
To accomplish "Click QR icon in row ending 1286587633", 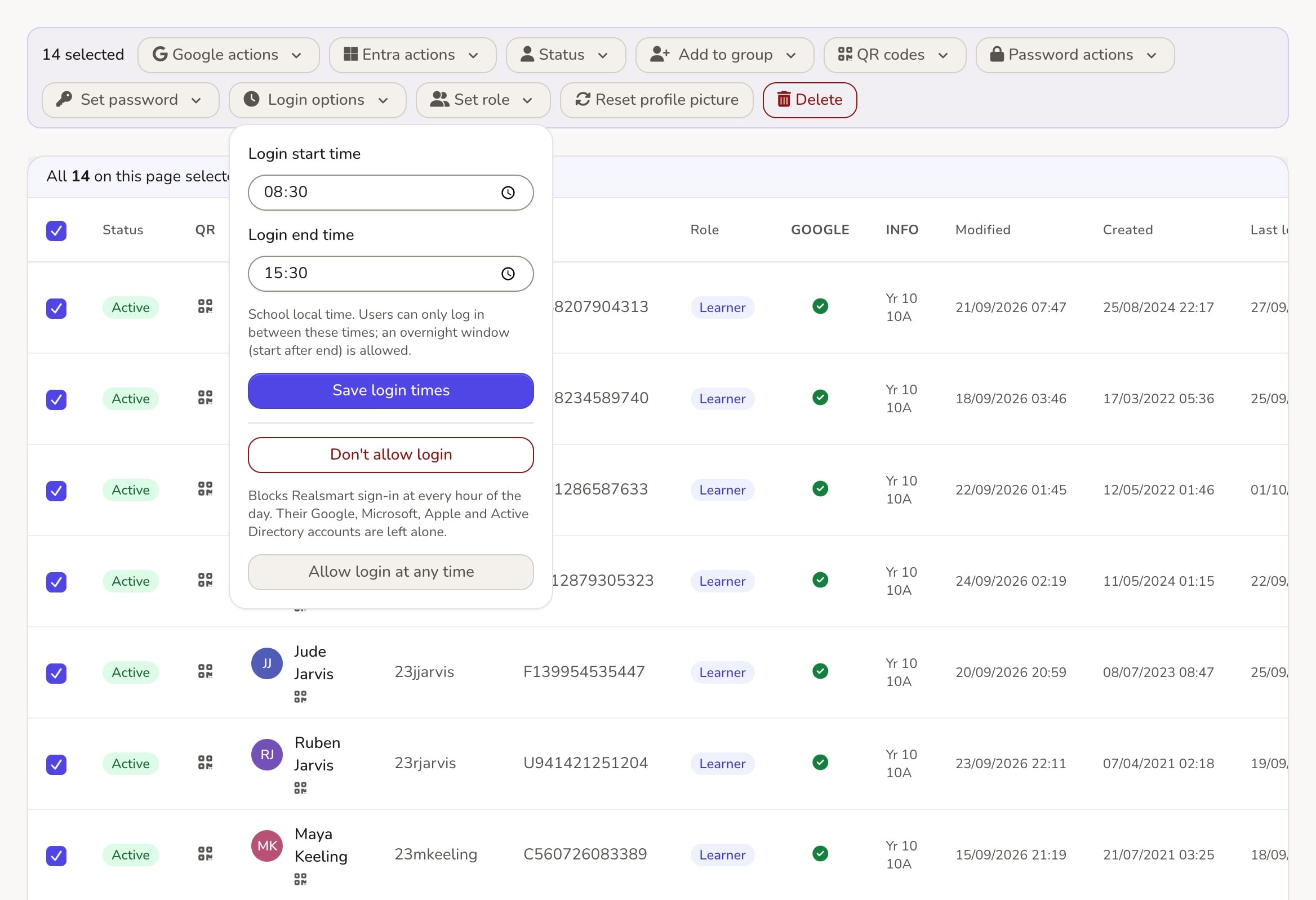I will [205, 488].
